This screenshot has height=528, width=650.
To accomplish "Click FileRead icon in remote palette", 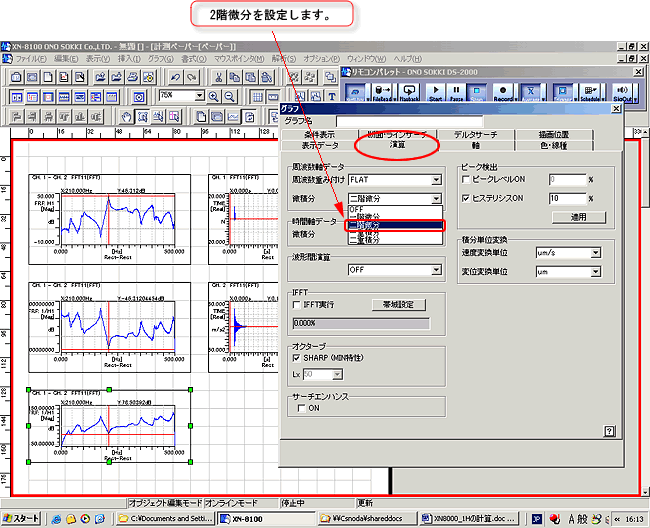I will click(381, 93).
